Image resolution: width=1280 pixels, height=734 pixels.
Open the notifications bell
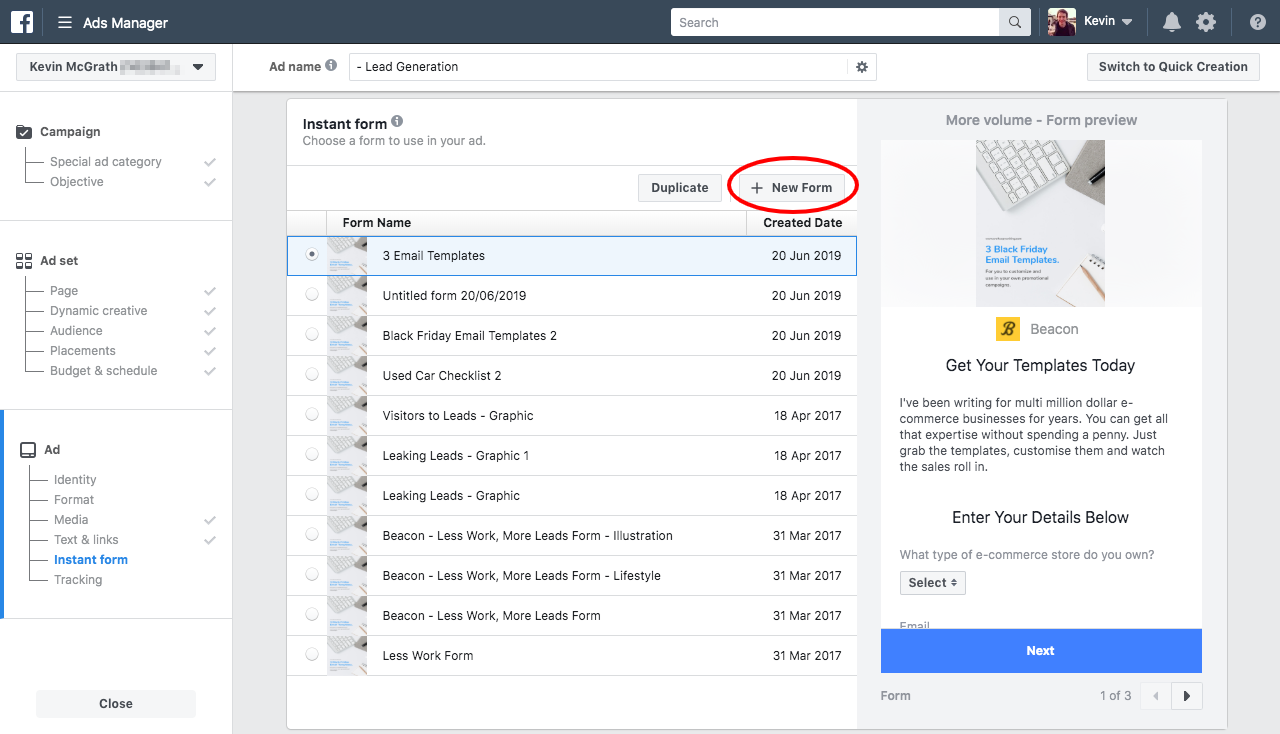[1171, 22]
